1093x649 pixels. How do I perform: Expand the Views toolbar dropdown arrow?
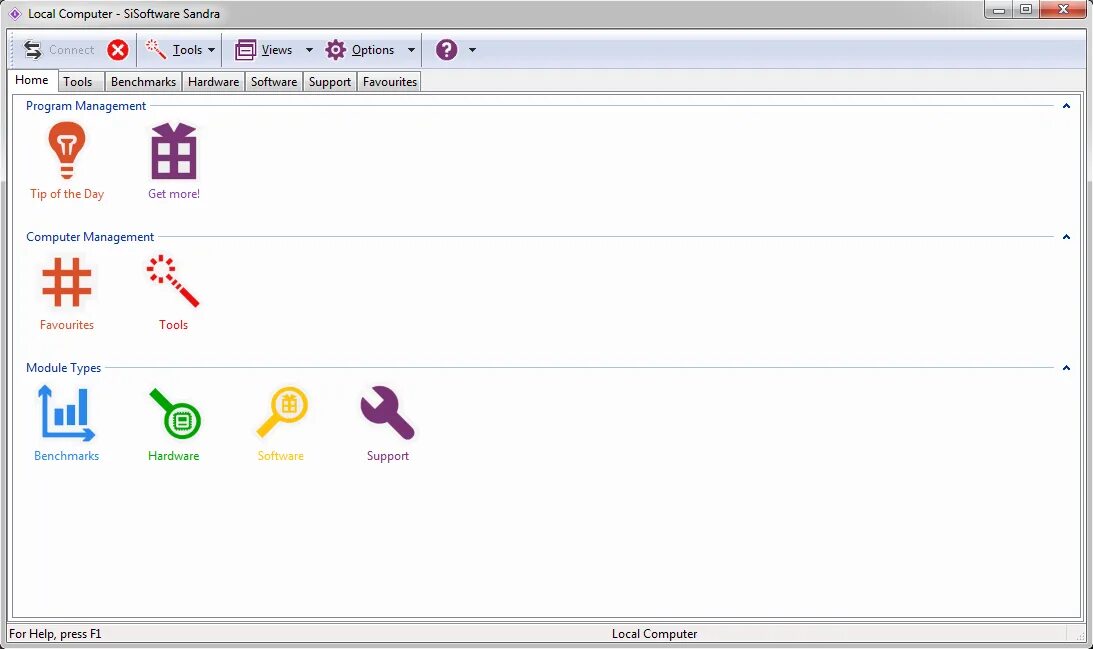[309, 50]
